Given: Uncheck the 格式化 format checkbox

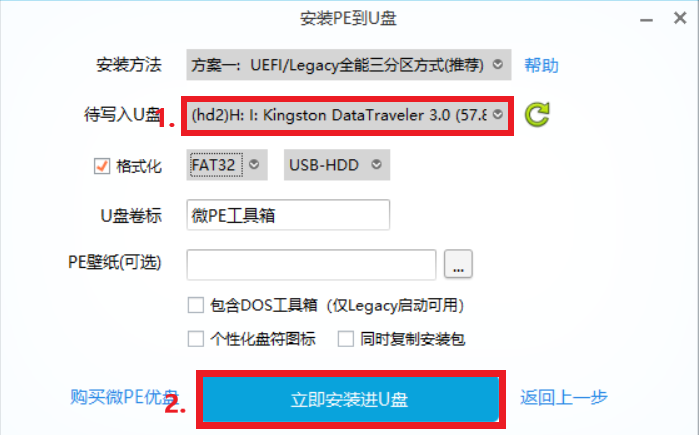Looking at the screenshot, I should click(x=102, y=166).
